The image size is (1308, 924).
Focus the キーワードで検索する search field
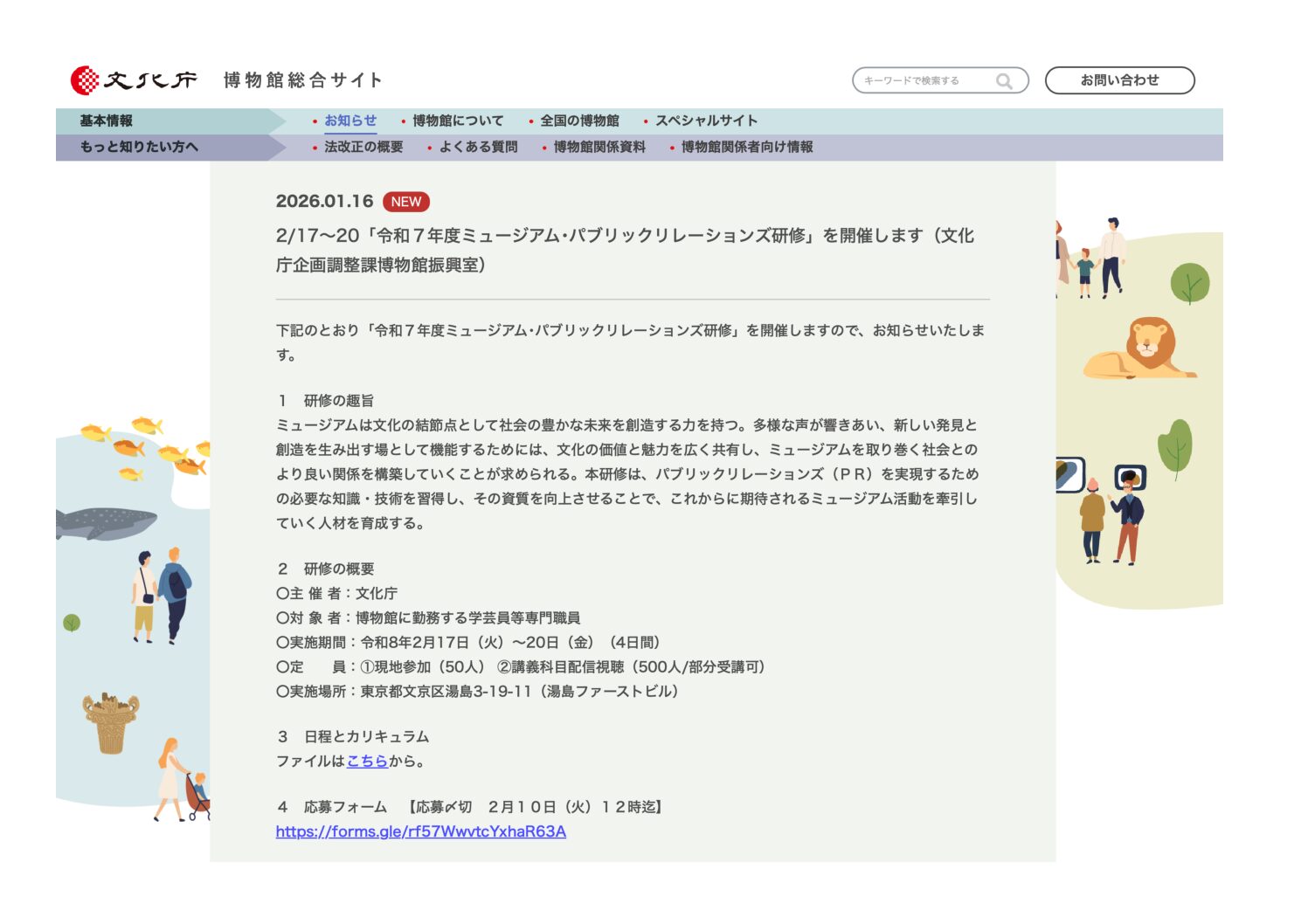[x=924, y=81]
